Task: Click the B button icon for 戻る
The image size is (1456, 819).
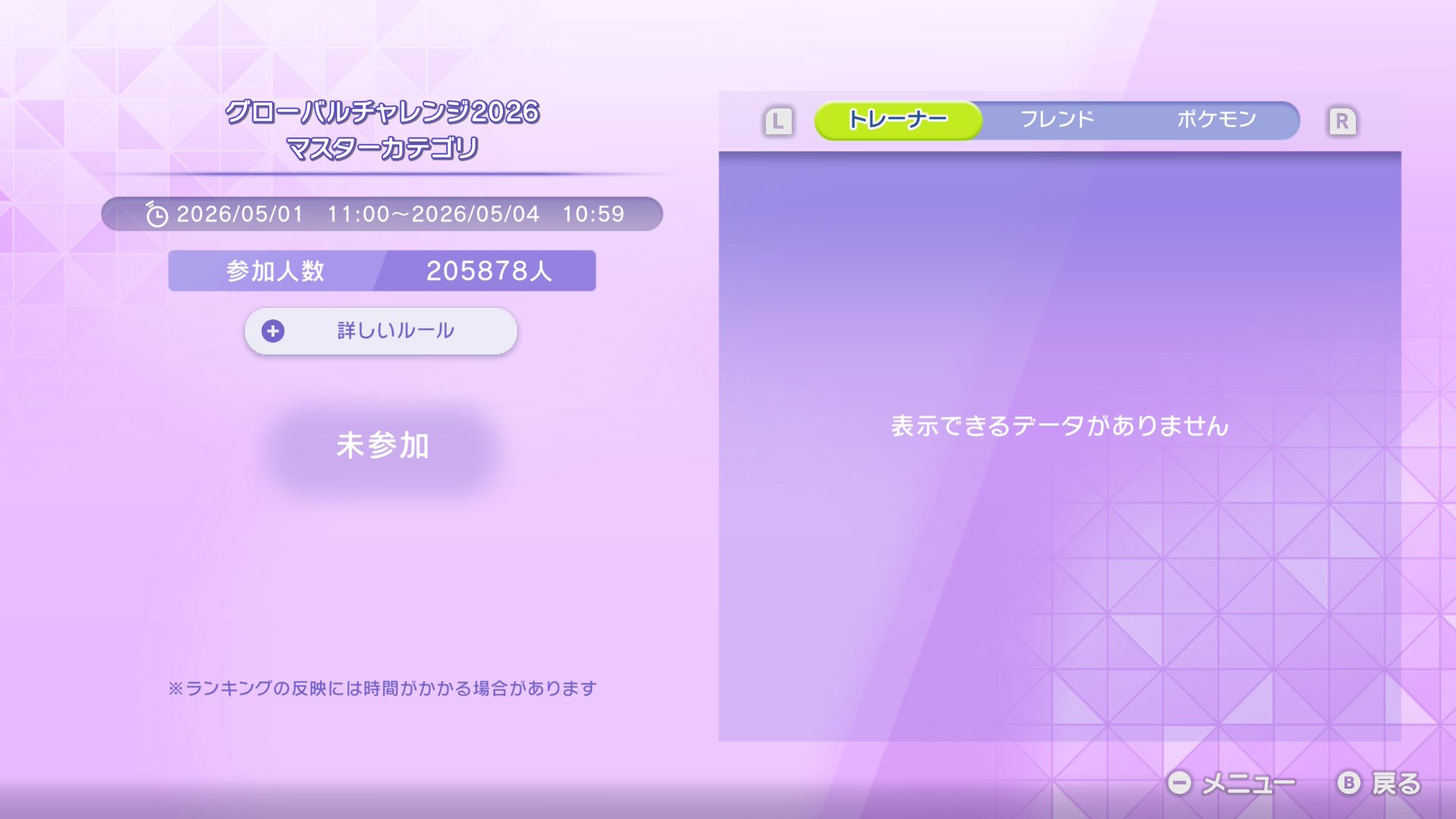Action: tap(1349, 783)
